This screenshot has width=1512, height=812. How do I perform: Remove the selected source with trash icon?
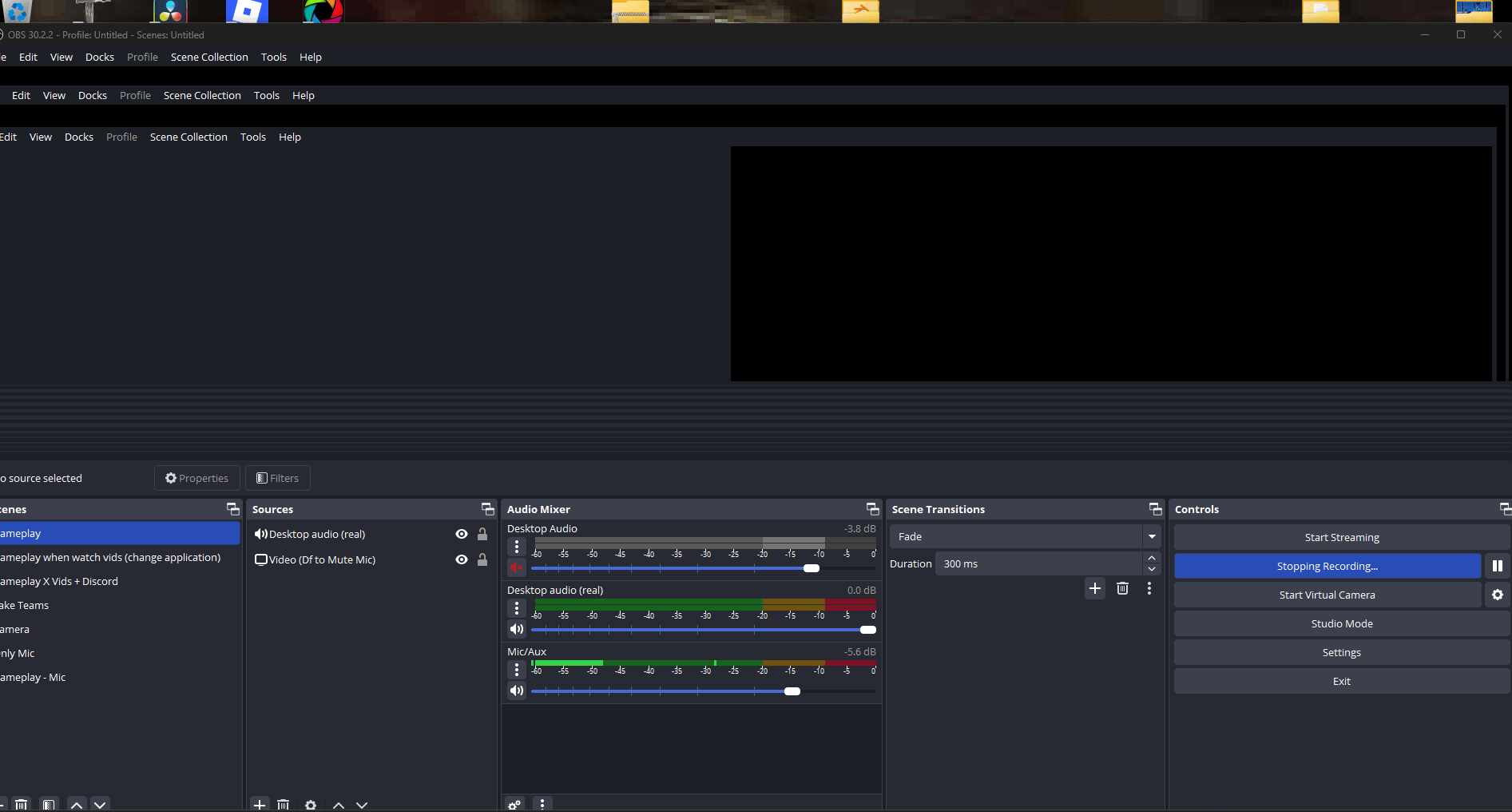283,805
